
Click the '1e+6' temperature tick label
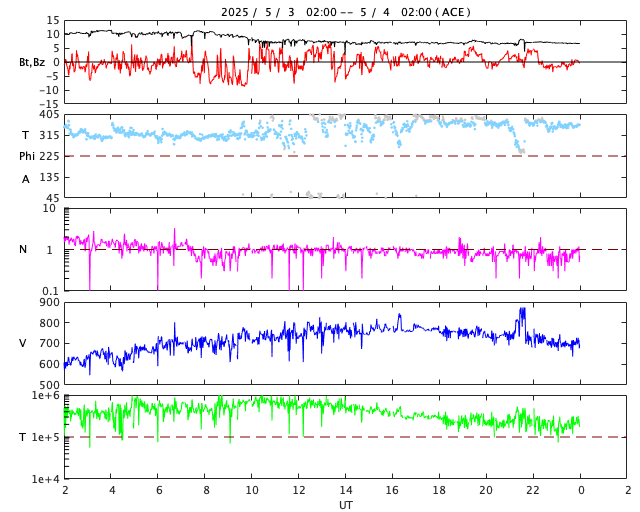(46, 396)
